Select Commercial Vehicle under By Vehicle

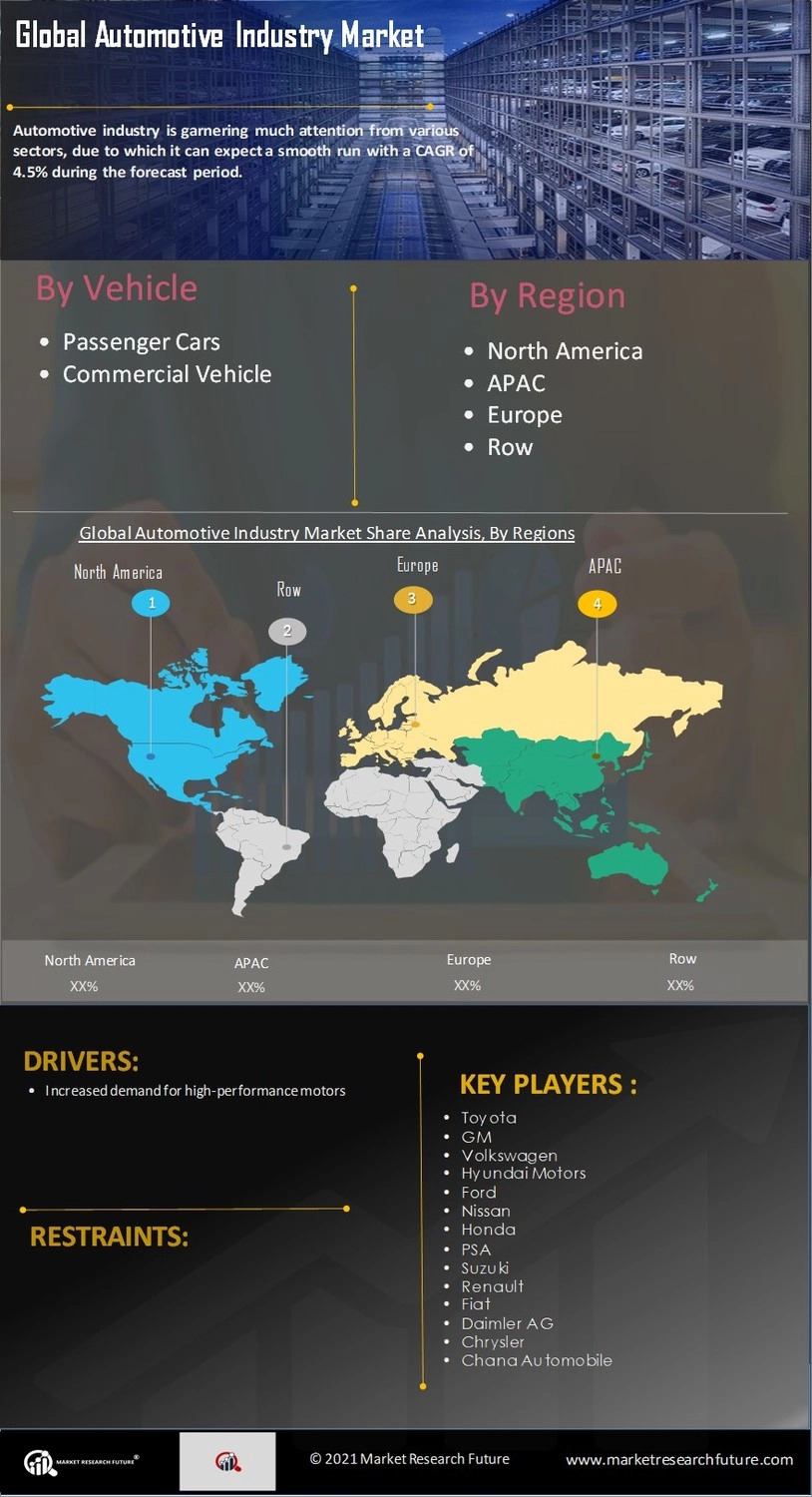coord(167,374)
